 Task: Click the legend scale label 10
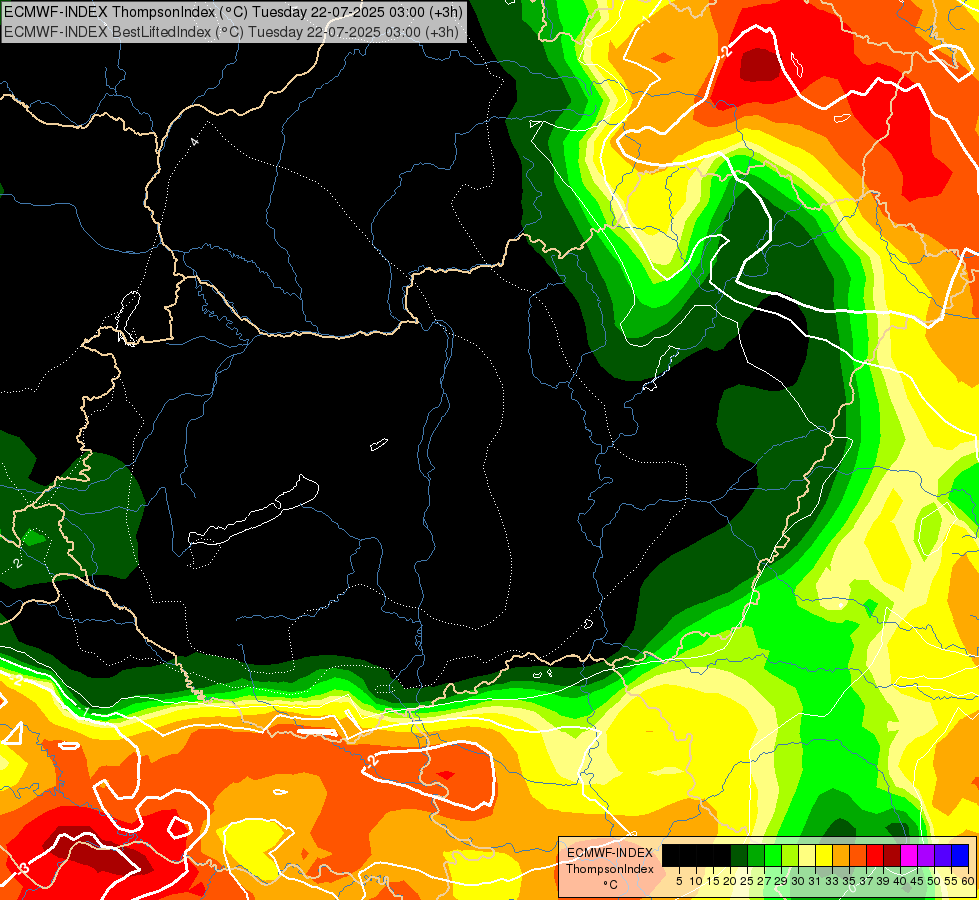pos(696,881)
